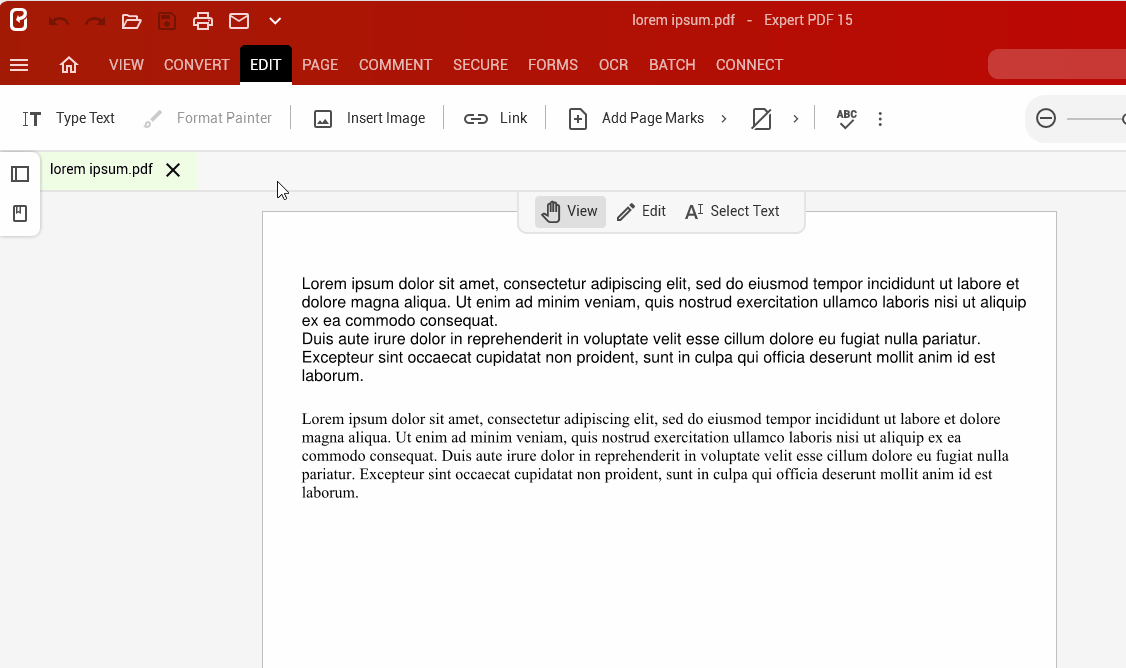Activate the Type Text tool
1126x668 pixels.
[x=68, y=119]
